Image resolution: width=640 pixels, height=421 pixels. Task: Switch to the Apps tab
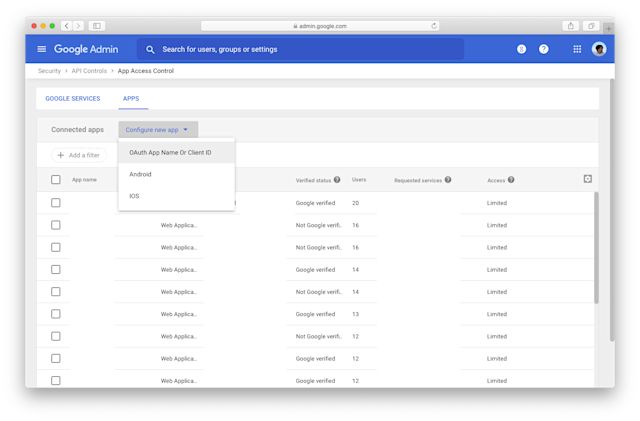coord(131,98)
